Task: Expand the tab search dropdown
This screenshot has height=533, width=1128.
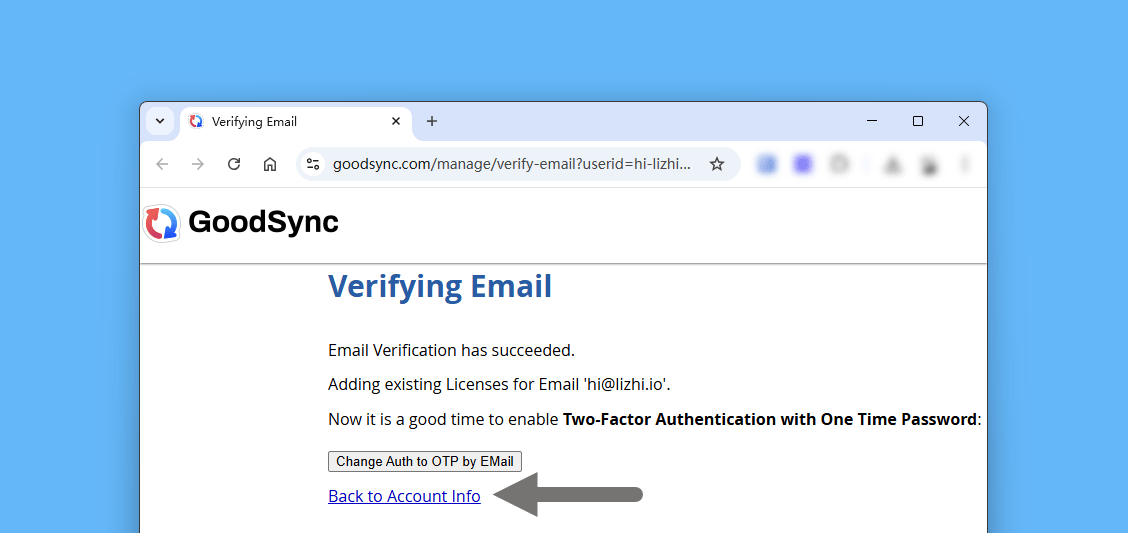Action: 160,121
